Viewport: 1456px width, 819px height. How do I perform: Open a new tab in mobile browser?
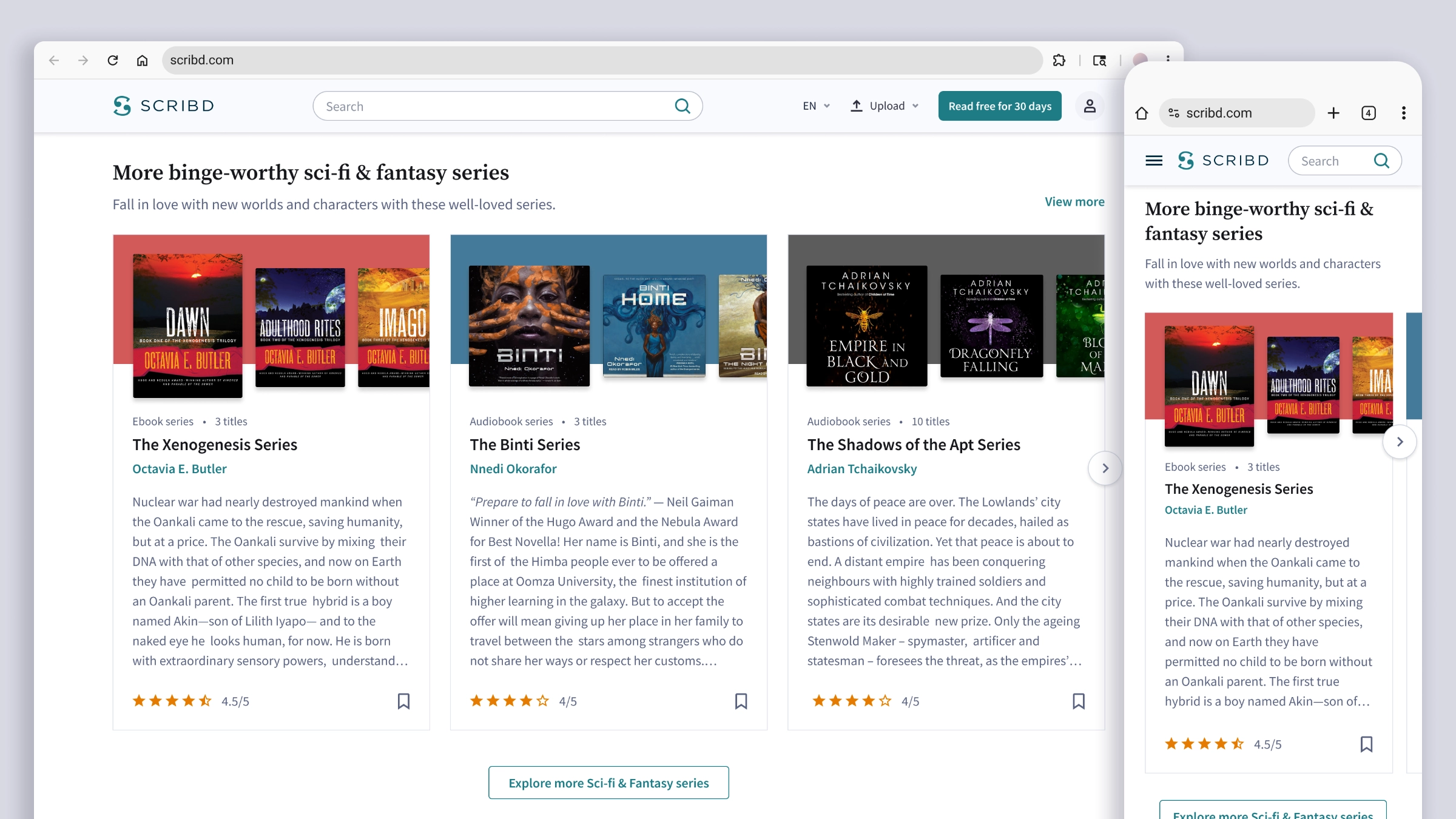(1333, 113)
